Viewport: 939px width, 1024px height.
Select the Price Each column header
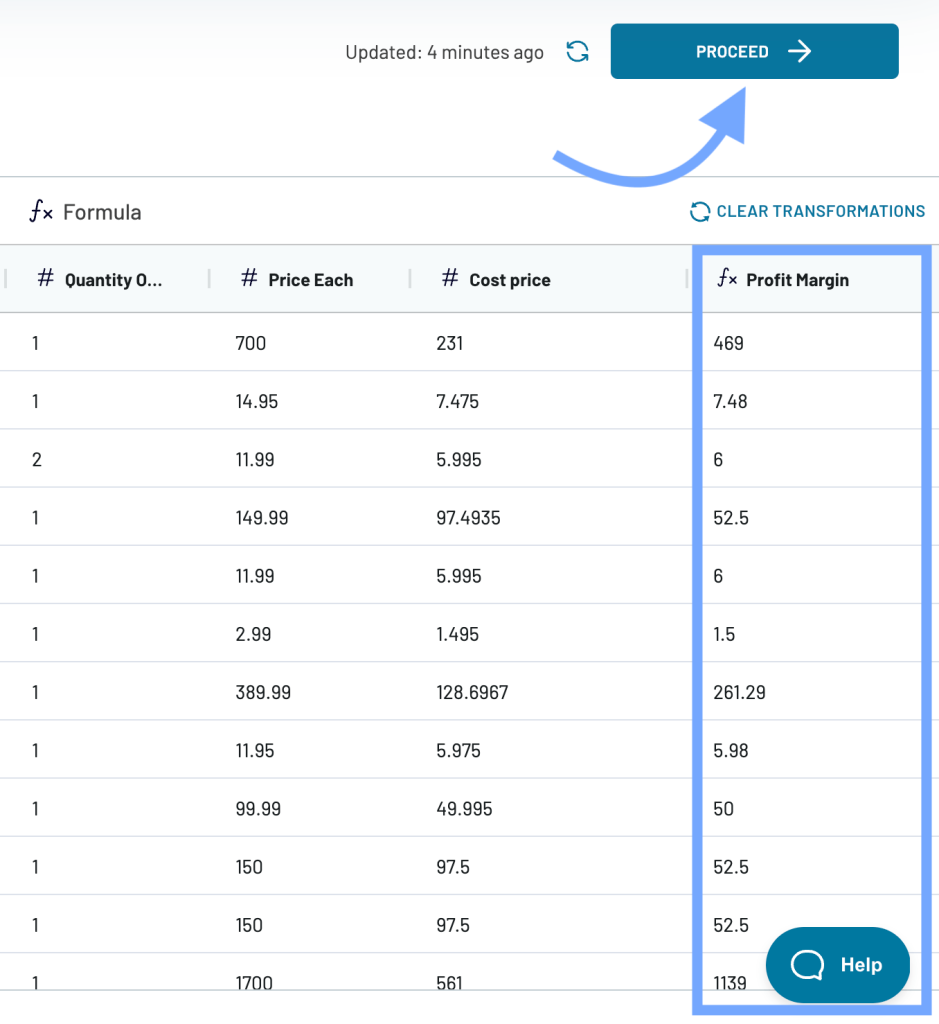coord(310,280)
